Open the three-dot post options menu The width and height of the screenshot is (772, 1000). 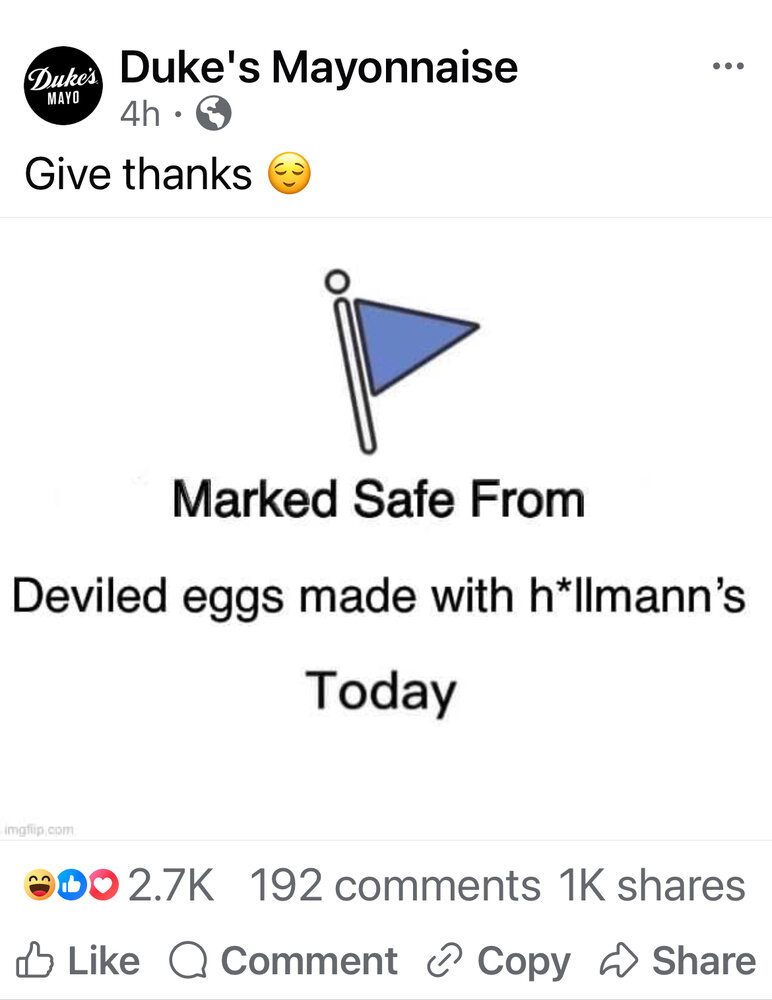tap(728, 66)
